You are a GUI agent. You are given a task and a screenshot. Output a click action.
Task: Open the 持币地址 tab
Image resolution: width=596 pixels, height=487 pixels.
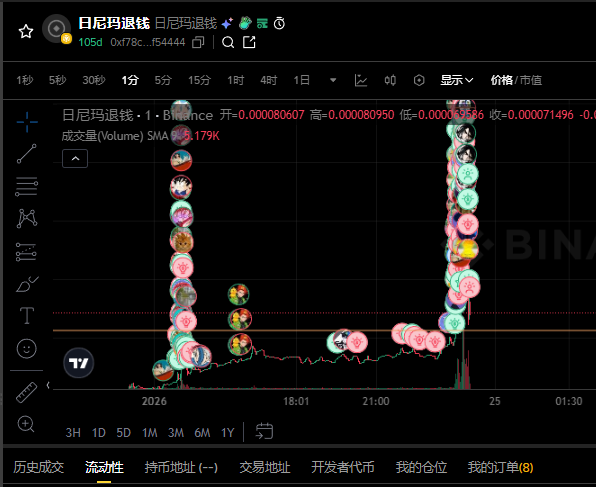click(x=181, y=467)
